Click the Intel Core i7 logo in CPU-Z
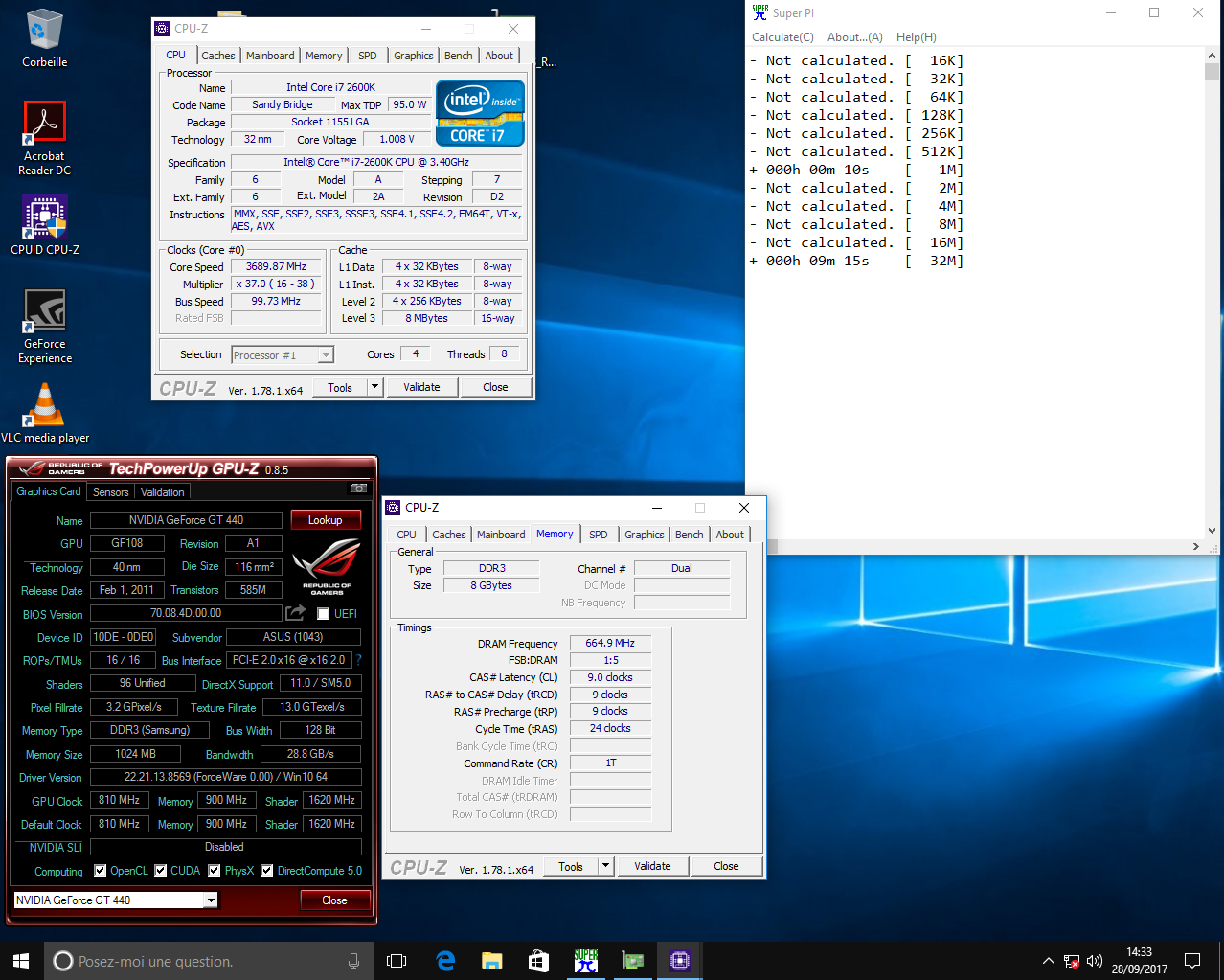Image resolution: width=1224 pixels, height=980 pixels. 480,112
